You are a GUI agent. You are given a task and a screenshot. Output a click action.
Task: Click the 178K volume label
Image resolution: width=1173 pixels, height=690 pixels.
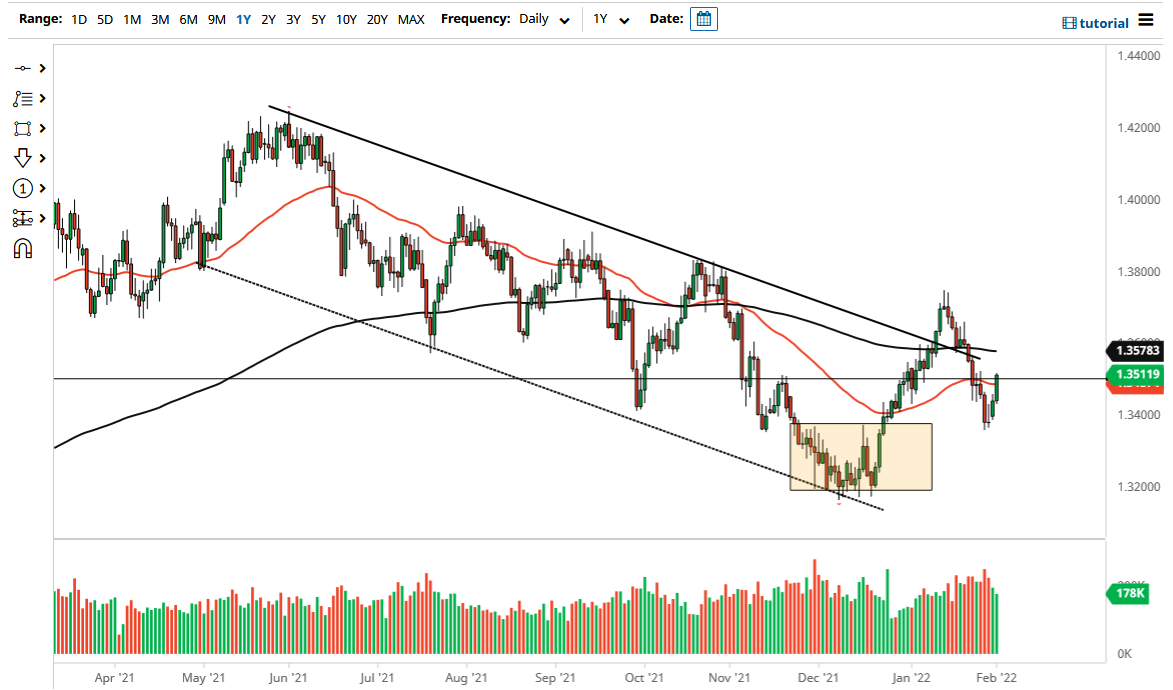[x=1127, y=594]
